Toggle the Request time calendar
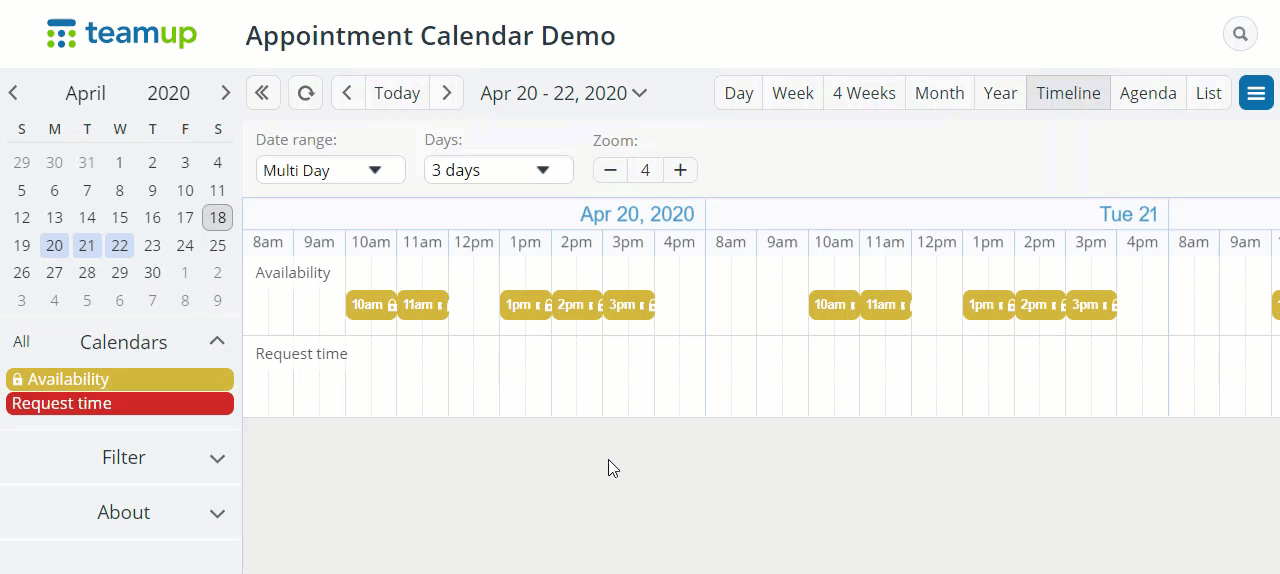Screen dimensions: 1280x574 [x=120, y=403]
